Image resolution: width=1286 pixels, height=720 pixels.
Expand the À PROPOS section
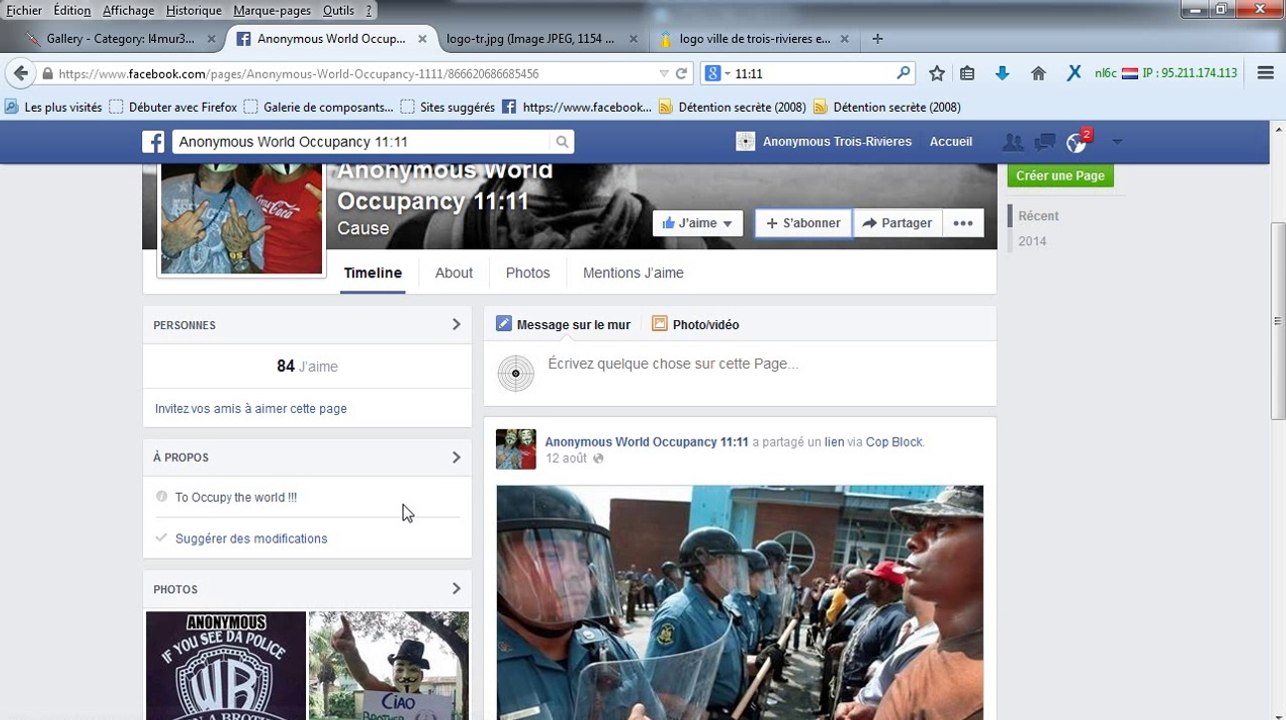(456, 457)
